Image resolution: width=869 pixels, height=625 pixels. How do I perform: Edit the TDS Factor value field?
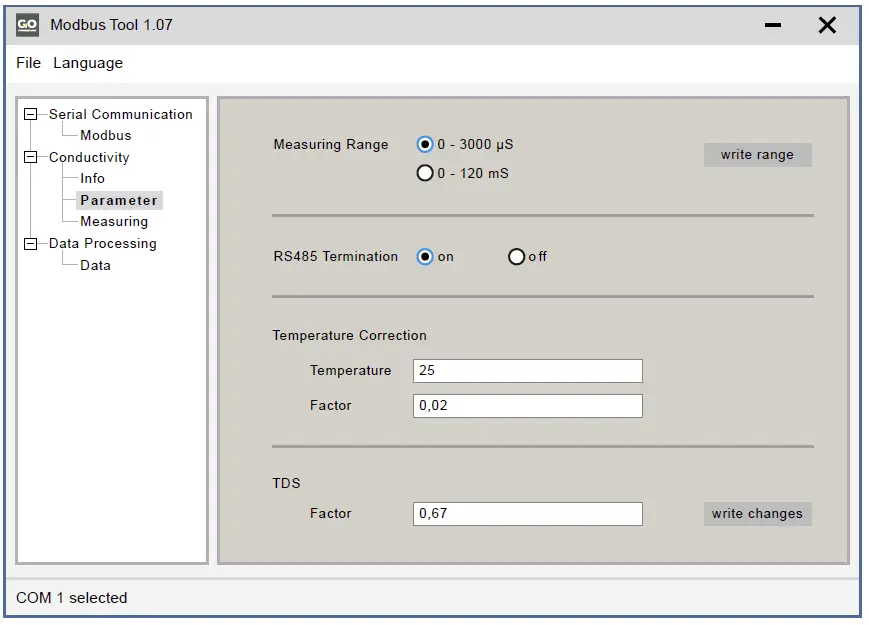(527, 513)
